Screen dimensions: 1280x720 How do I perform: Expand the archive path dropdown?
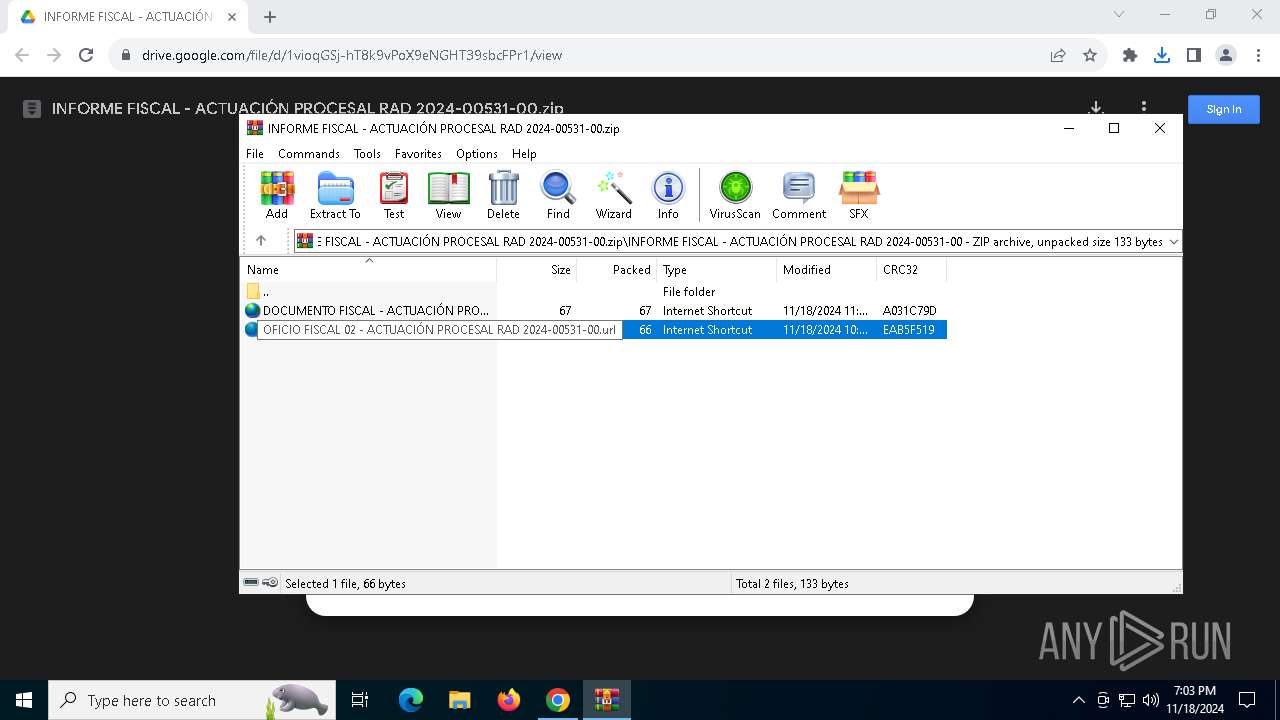click(1173, 241)
